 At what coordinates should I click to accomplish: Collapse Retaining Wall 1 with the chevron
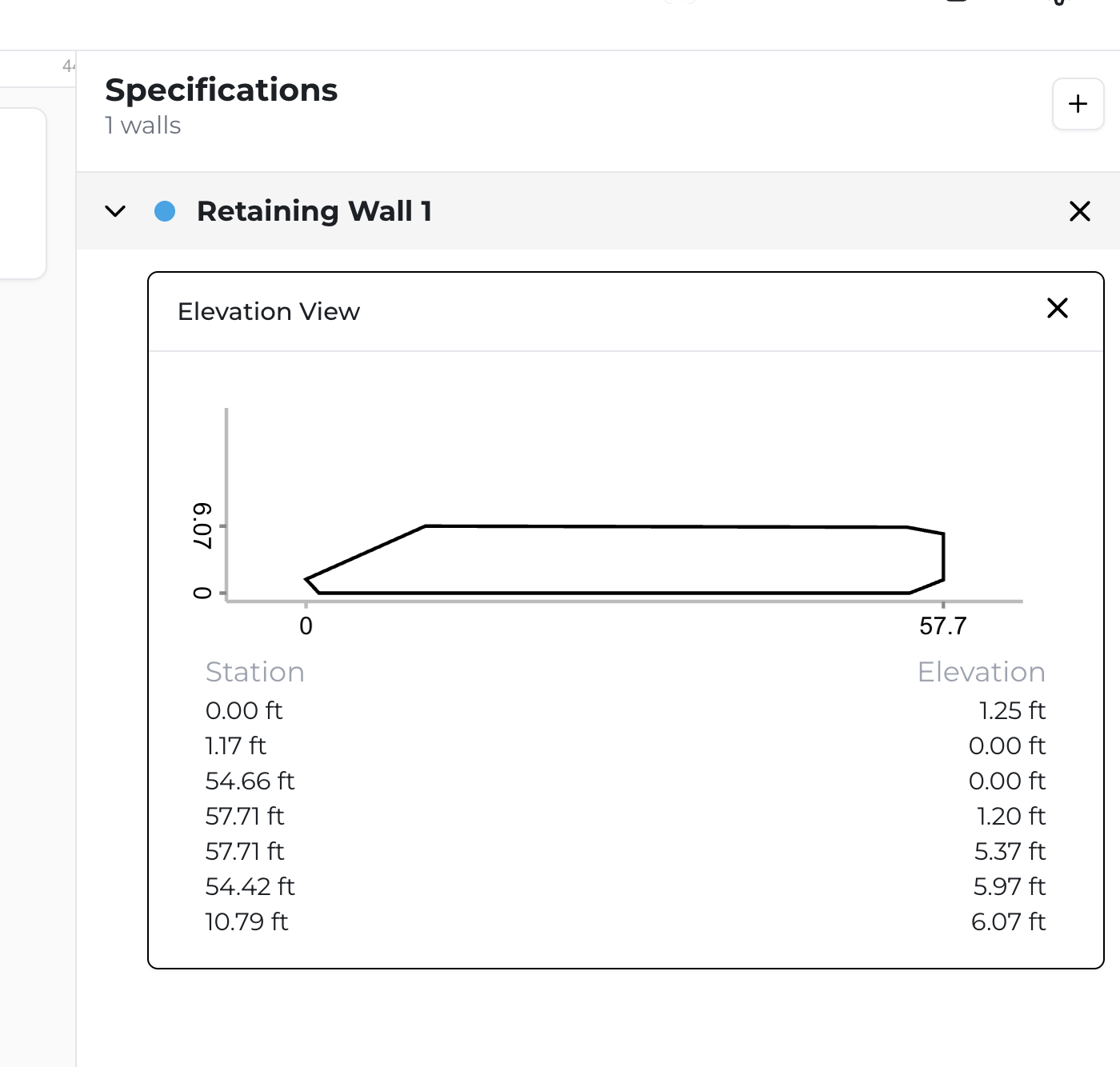(115, 211)
